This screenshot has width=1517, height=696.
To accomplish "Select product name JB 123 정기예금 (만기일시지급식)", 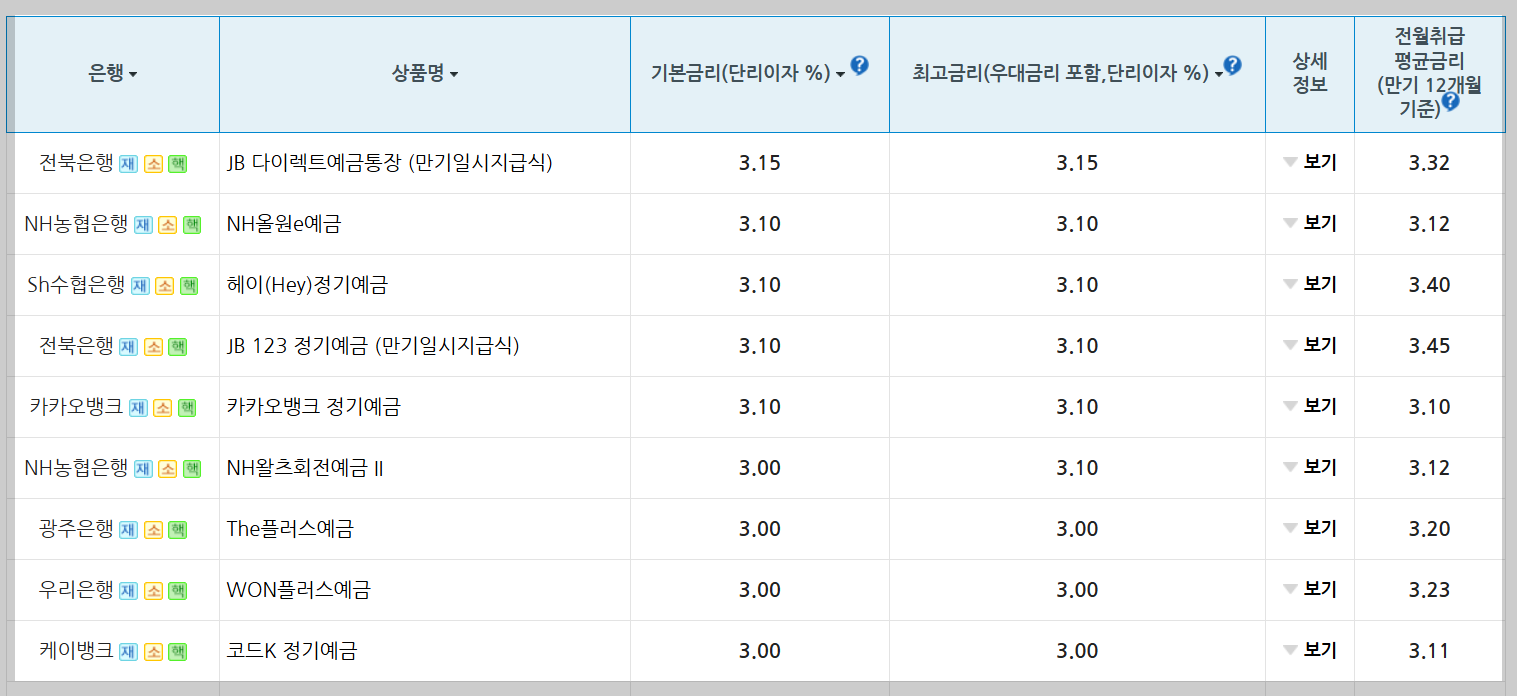I will coord(373,346).
